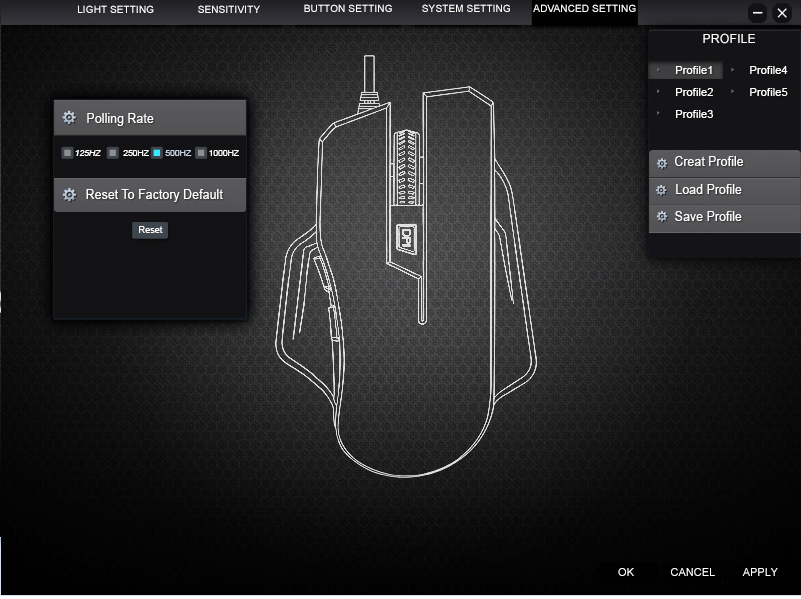
Task: Minimize the mouse settings window
Action: point(757,13)
